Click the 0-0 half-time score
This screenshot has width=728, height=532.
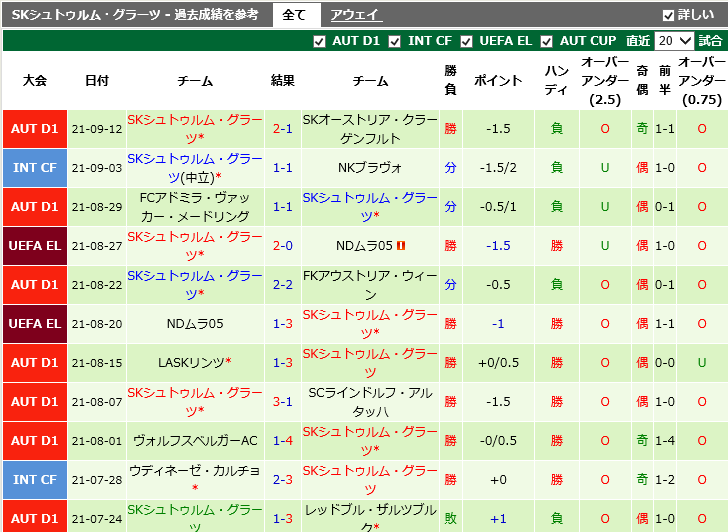(665, 363)
